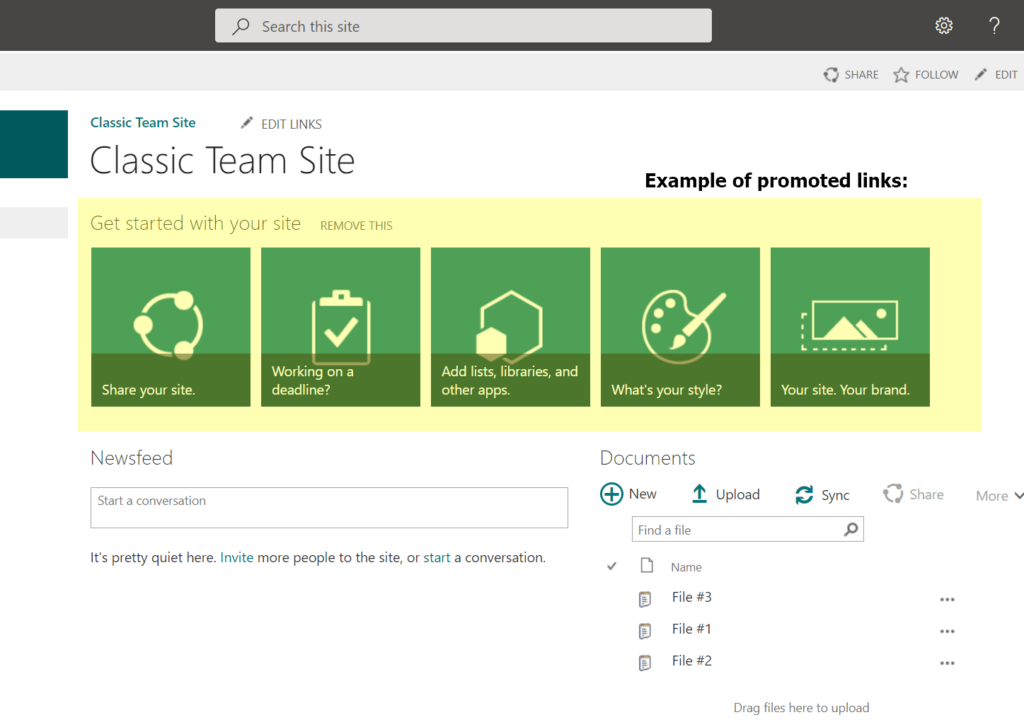Open the ellipsis menu for File #2
The width and height of the screenshot is (1024, 727).
(x=947, y=663)
